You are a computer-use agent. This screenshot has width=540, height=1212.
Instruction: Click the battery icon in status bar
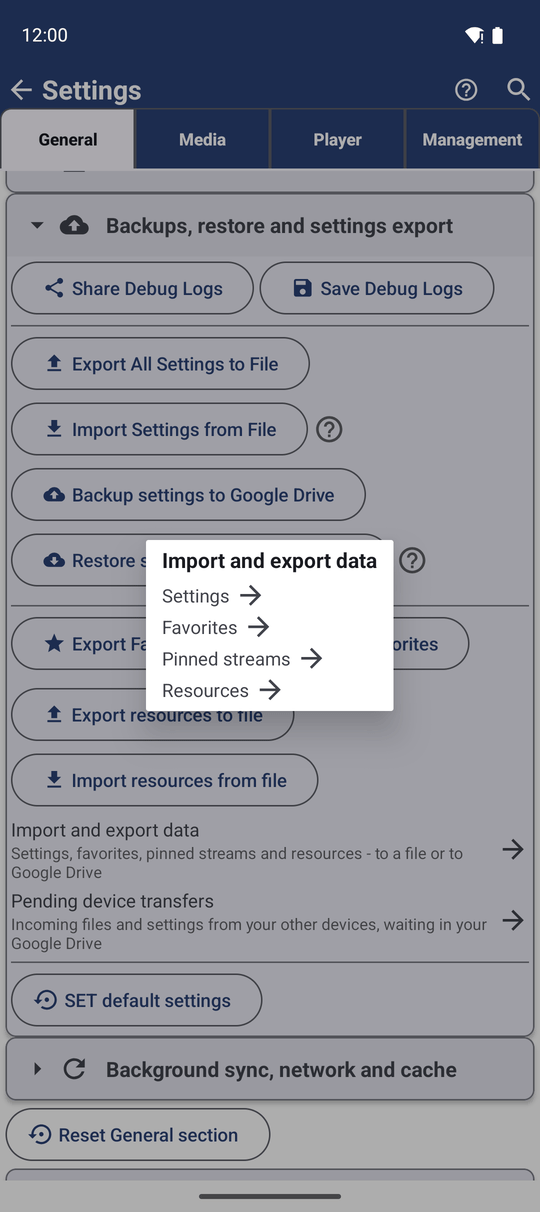[x=498, y=36]
